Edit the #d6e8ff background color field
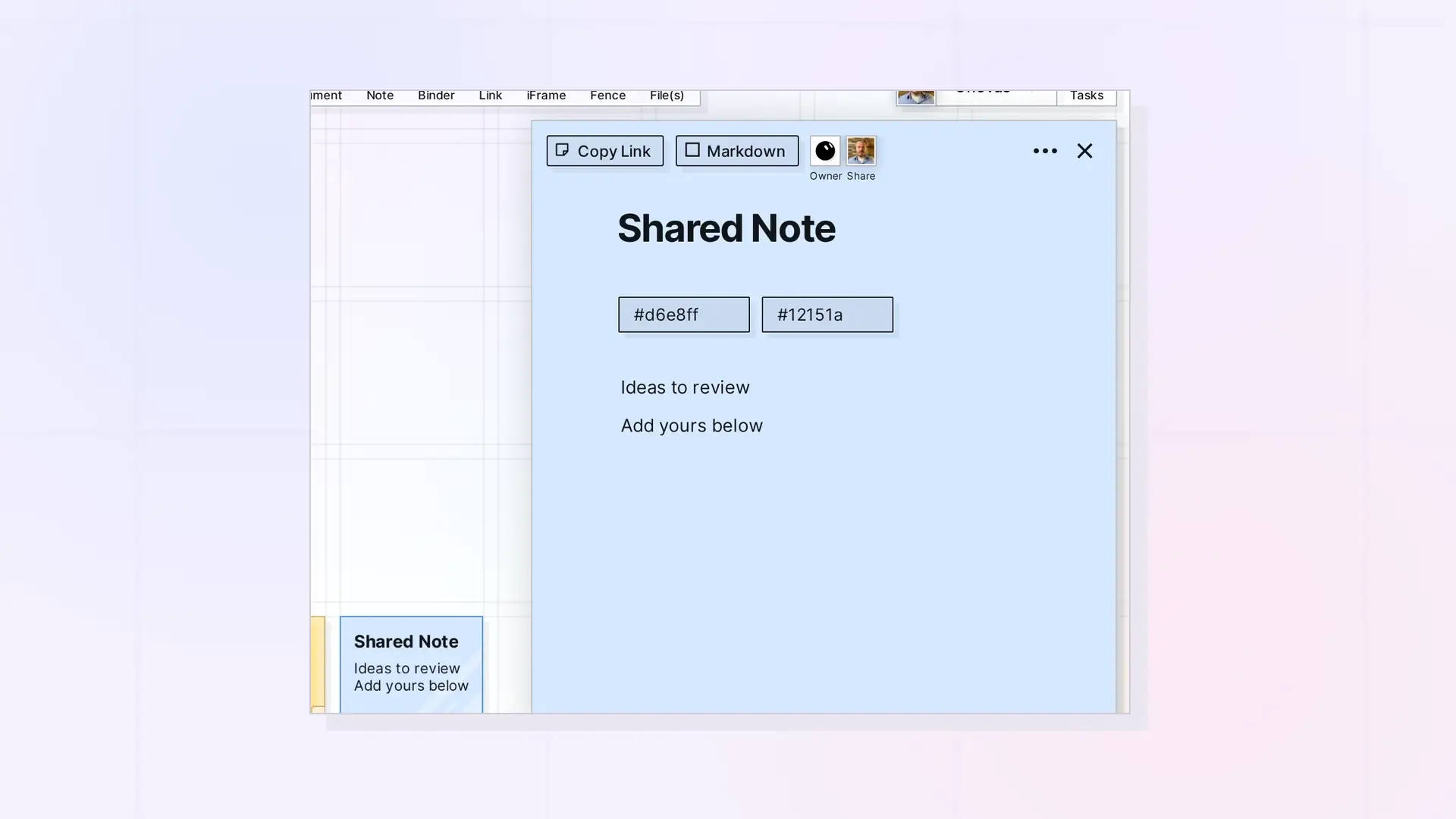This screenshot has width=1456, height=819. pyautogui.click(x=683, y=315)
